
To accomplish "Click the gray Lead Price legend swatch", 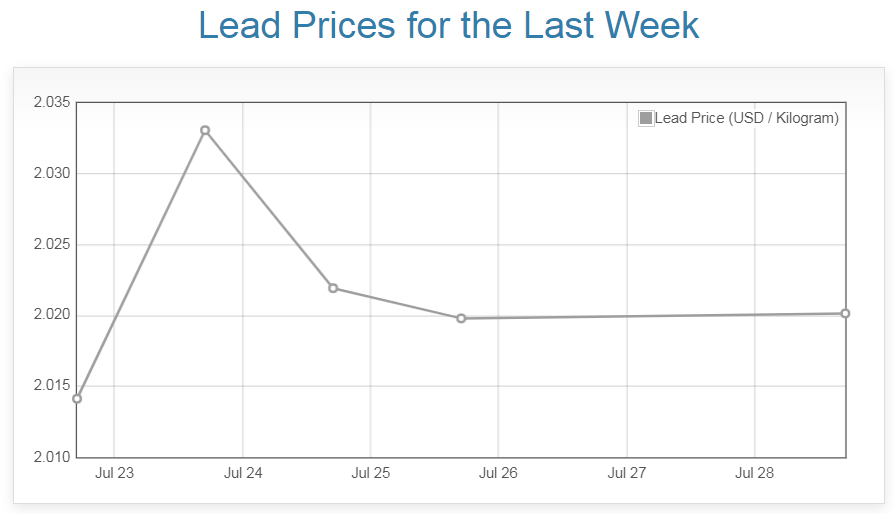I will pyautogui.click(x=646, y=118).
